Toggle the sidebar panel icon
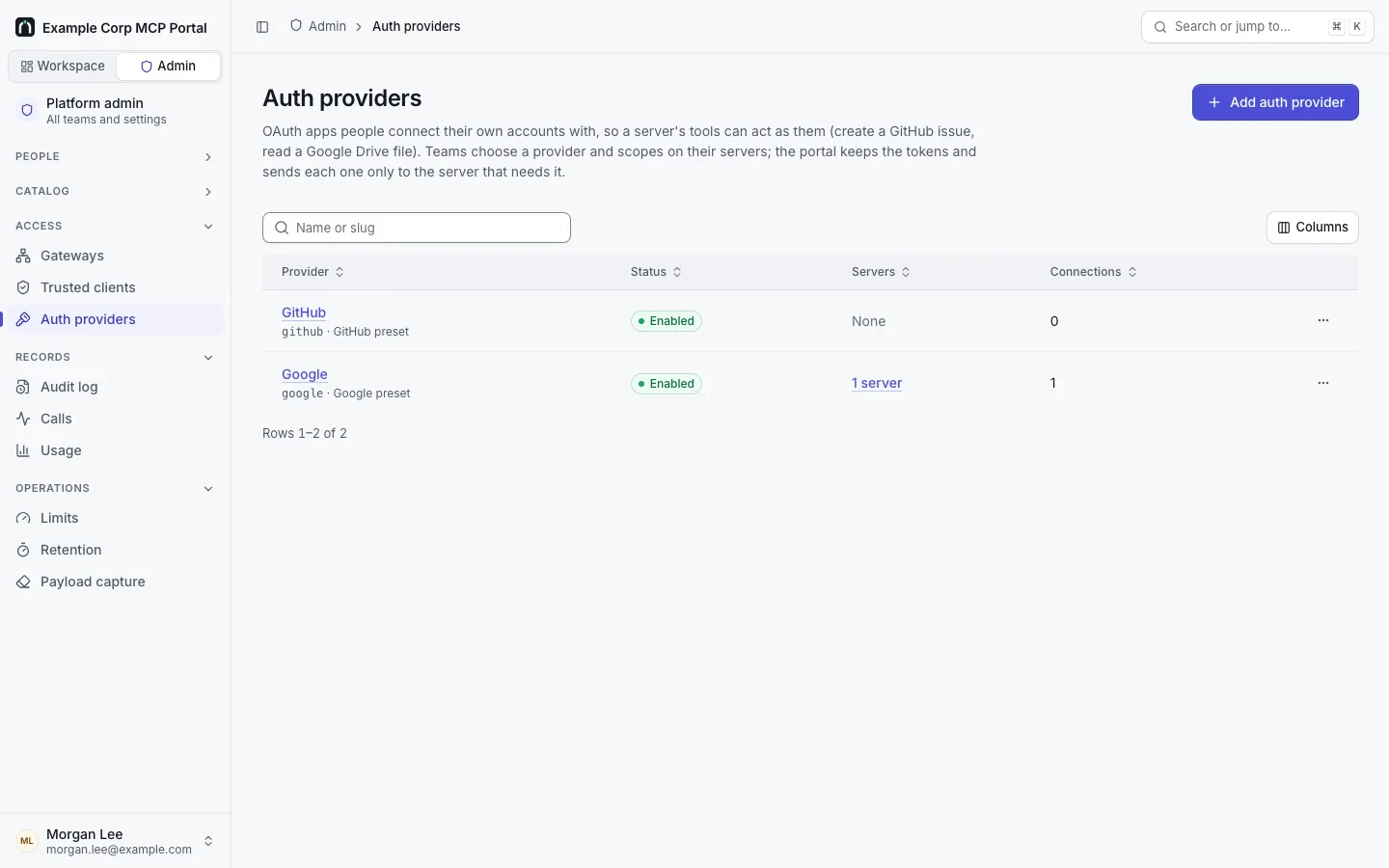The width and height of the screenshot is (1389, 868). click(x=262, y=27)
